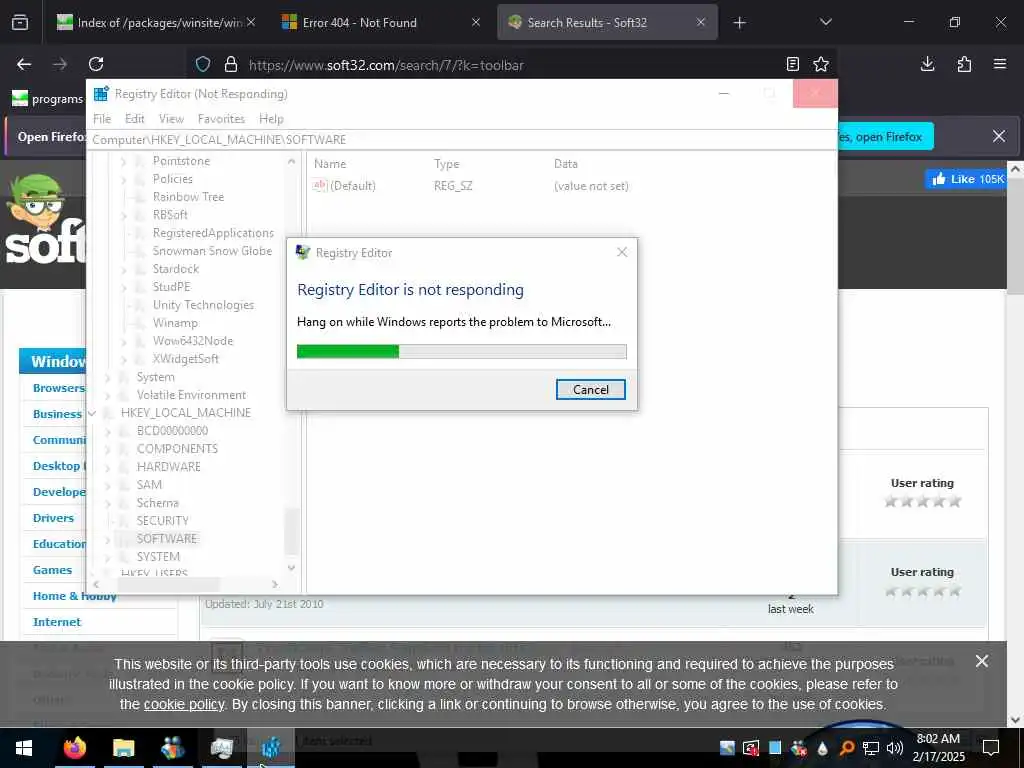Expand the Policies registry key
This screenshot has height=768, width=1024.
point(124,179)
